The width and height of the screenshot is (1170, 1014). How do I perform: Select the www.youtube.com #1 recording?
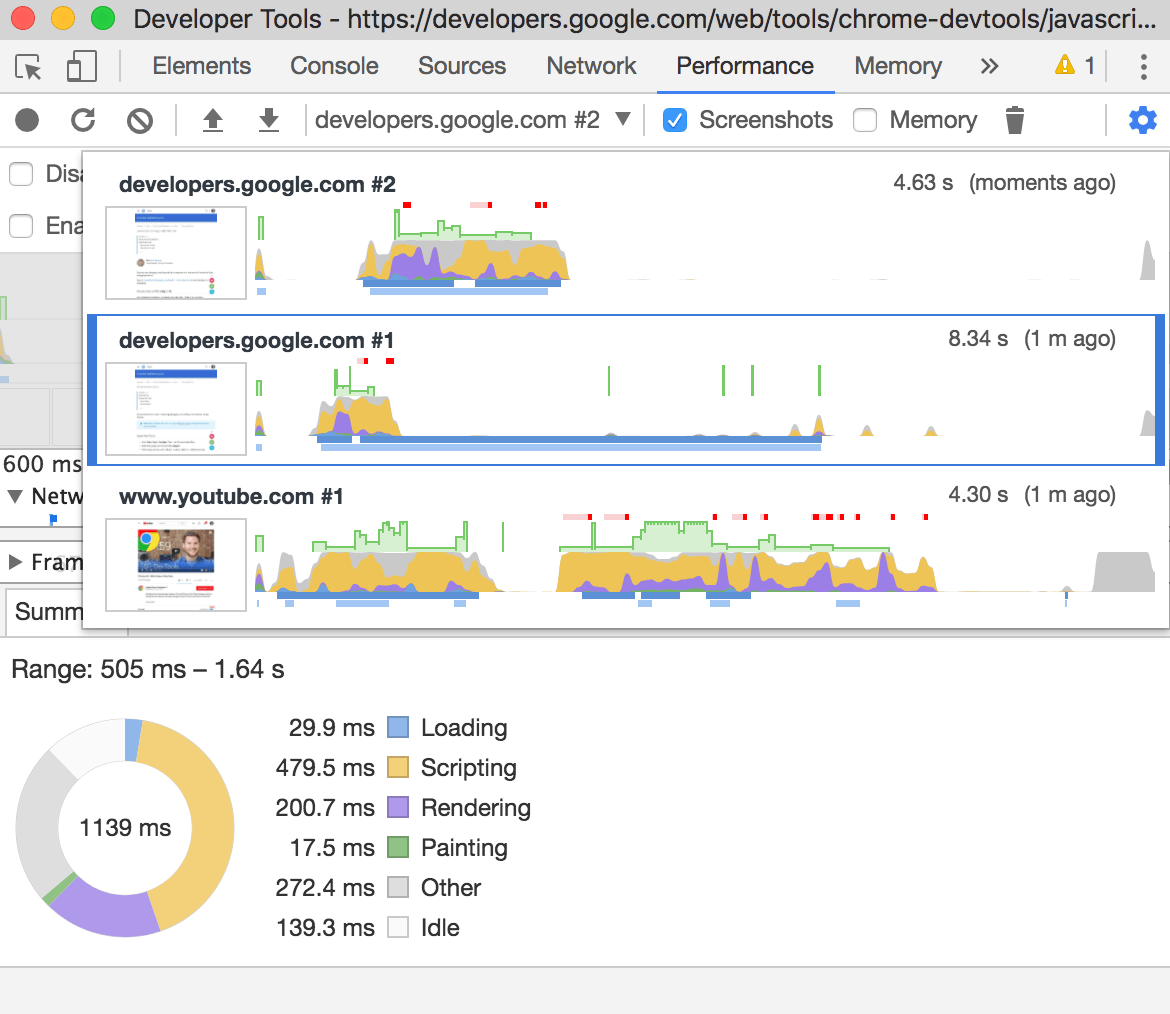[625, 547]
